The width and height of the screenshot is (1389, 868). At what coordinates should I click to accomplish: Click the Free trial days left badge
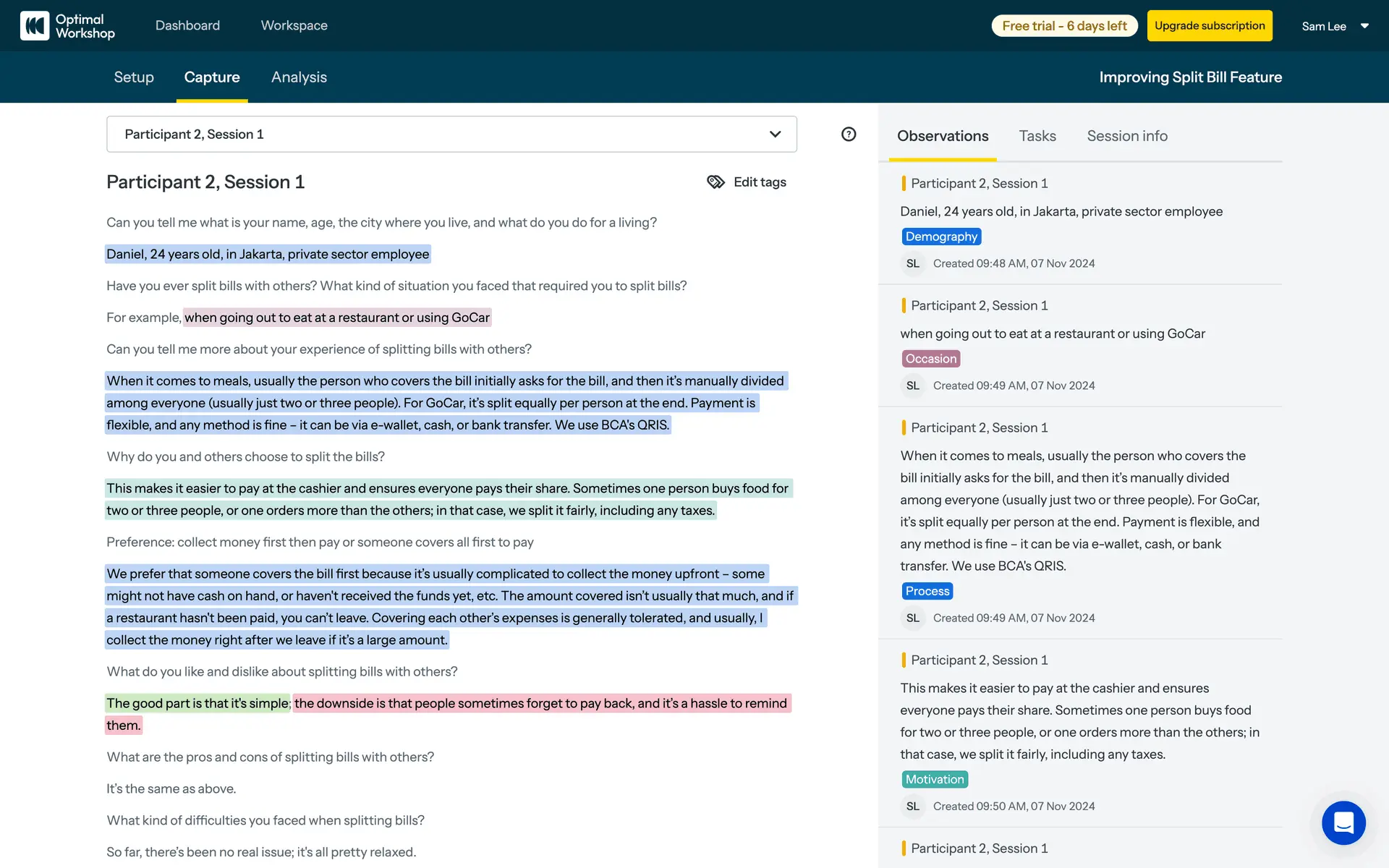[x=1063, y=26]
